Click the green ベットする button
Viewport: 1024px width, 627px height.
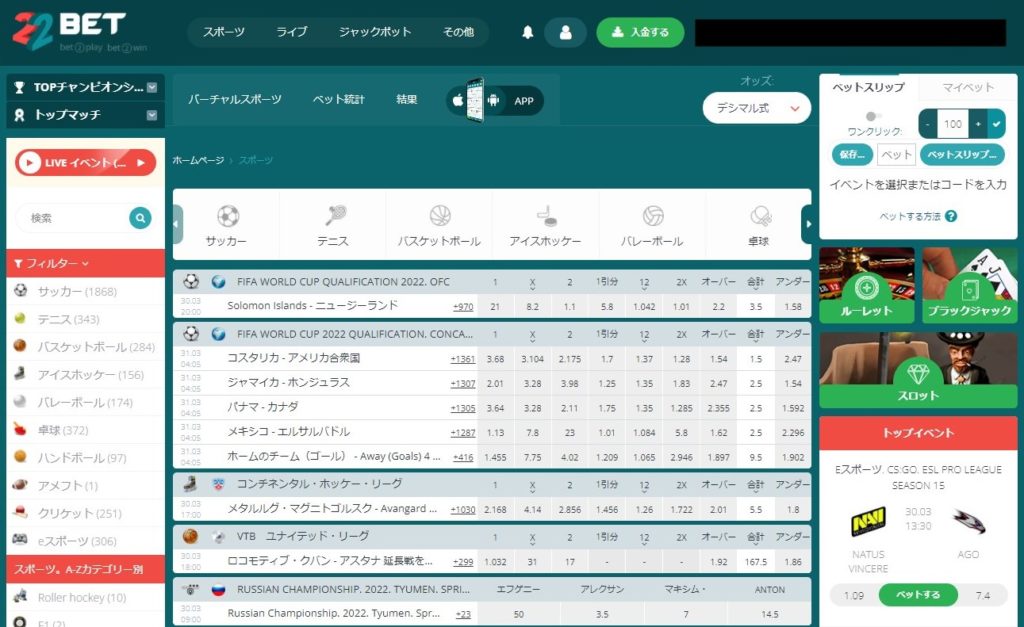pyautogui.click(x=918, y=595)
